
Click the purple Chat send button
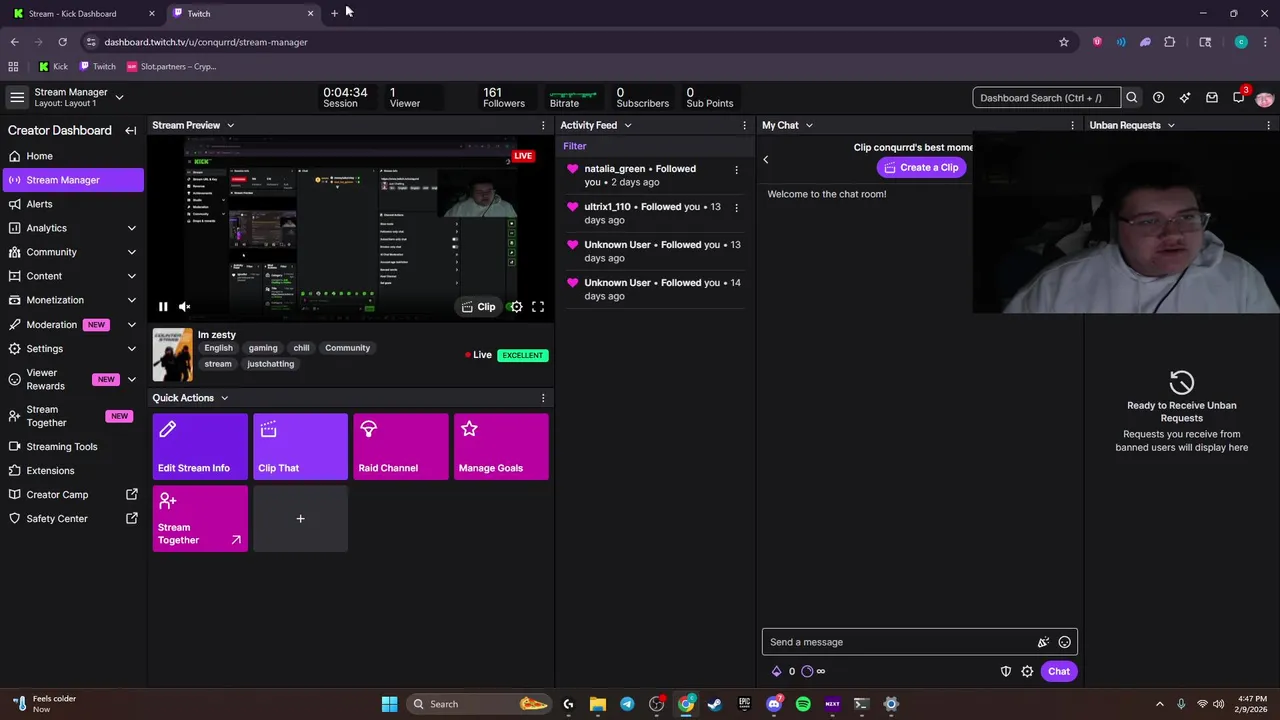tap(1058, 672)
